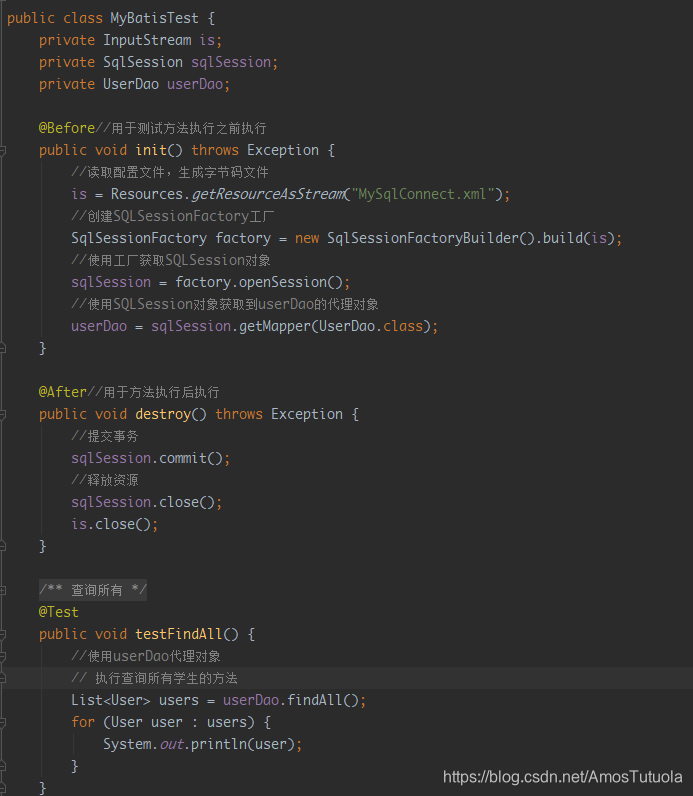Click the List<User> type declaration
This screenshot has width=693, height=796.
(x=111, y=701)
